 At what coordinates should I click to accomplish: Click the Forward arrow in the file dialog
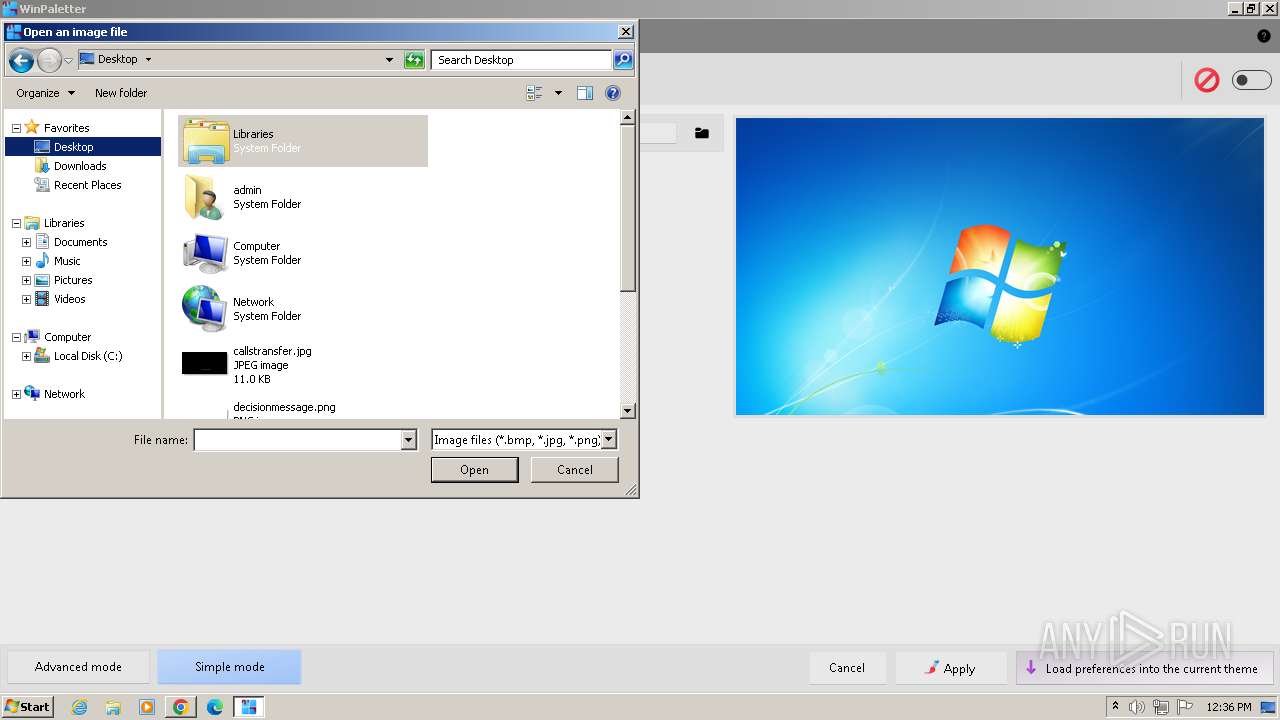(49, 60)
